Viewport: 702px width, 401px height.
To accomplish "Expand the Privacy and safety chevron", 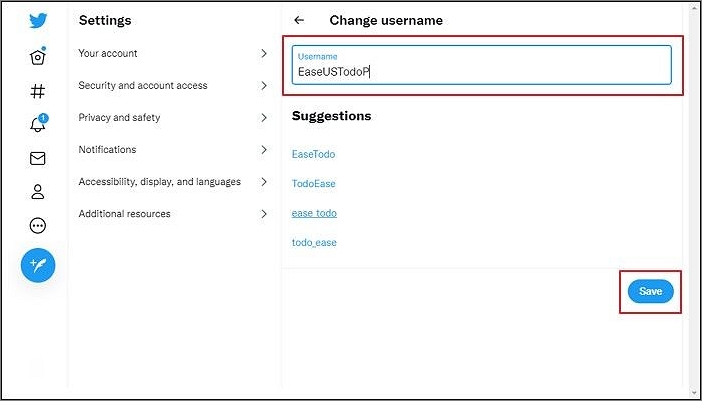I will click(x=264, y=118).
